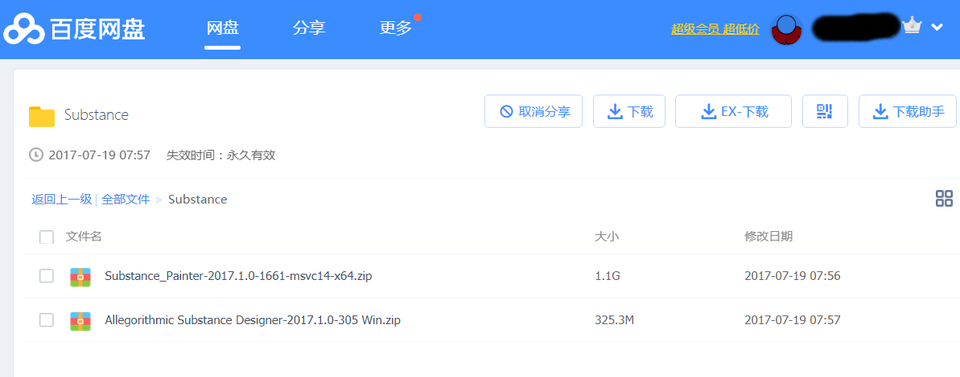Viewport: 960px width, 377px height.
Task: Show the QR code for the share
Action: coord(825,111)
